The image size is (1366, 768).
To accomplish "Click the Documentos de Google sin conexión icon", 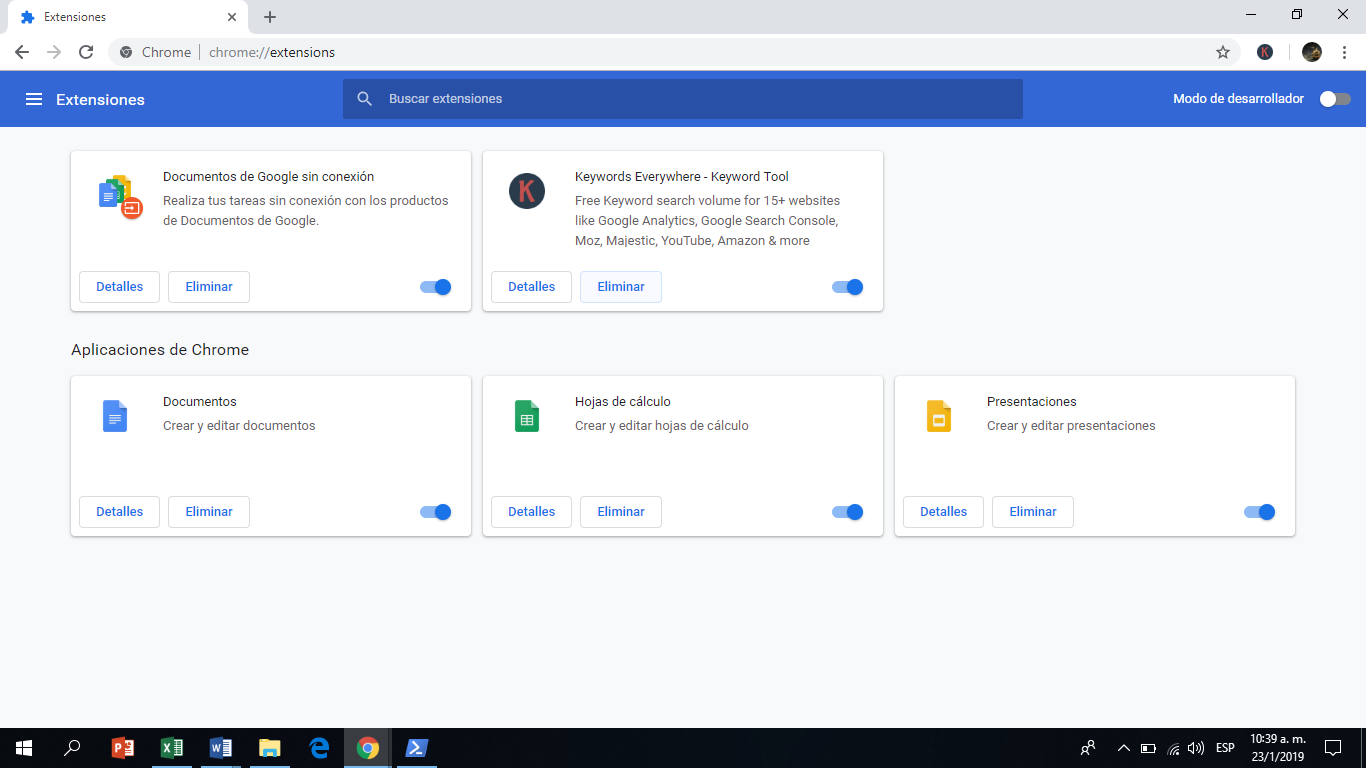I will 120,196.
